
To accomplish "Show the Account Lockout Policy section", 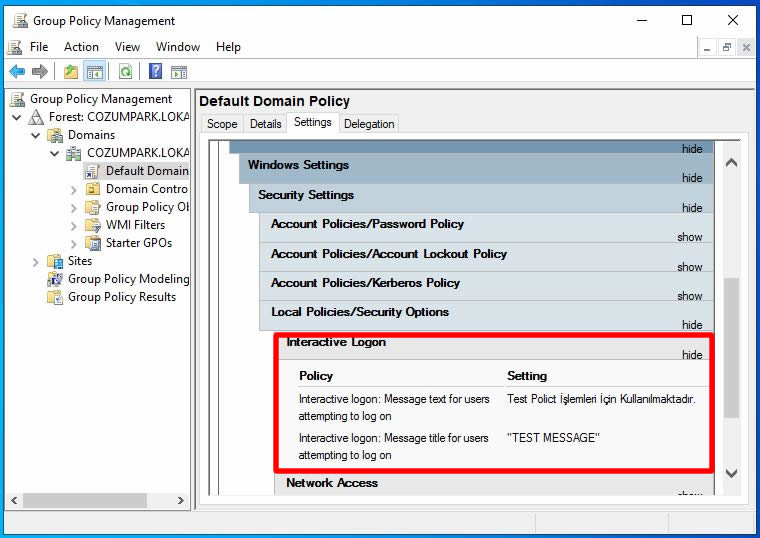I will (689, 267).
